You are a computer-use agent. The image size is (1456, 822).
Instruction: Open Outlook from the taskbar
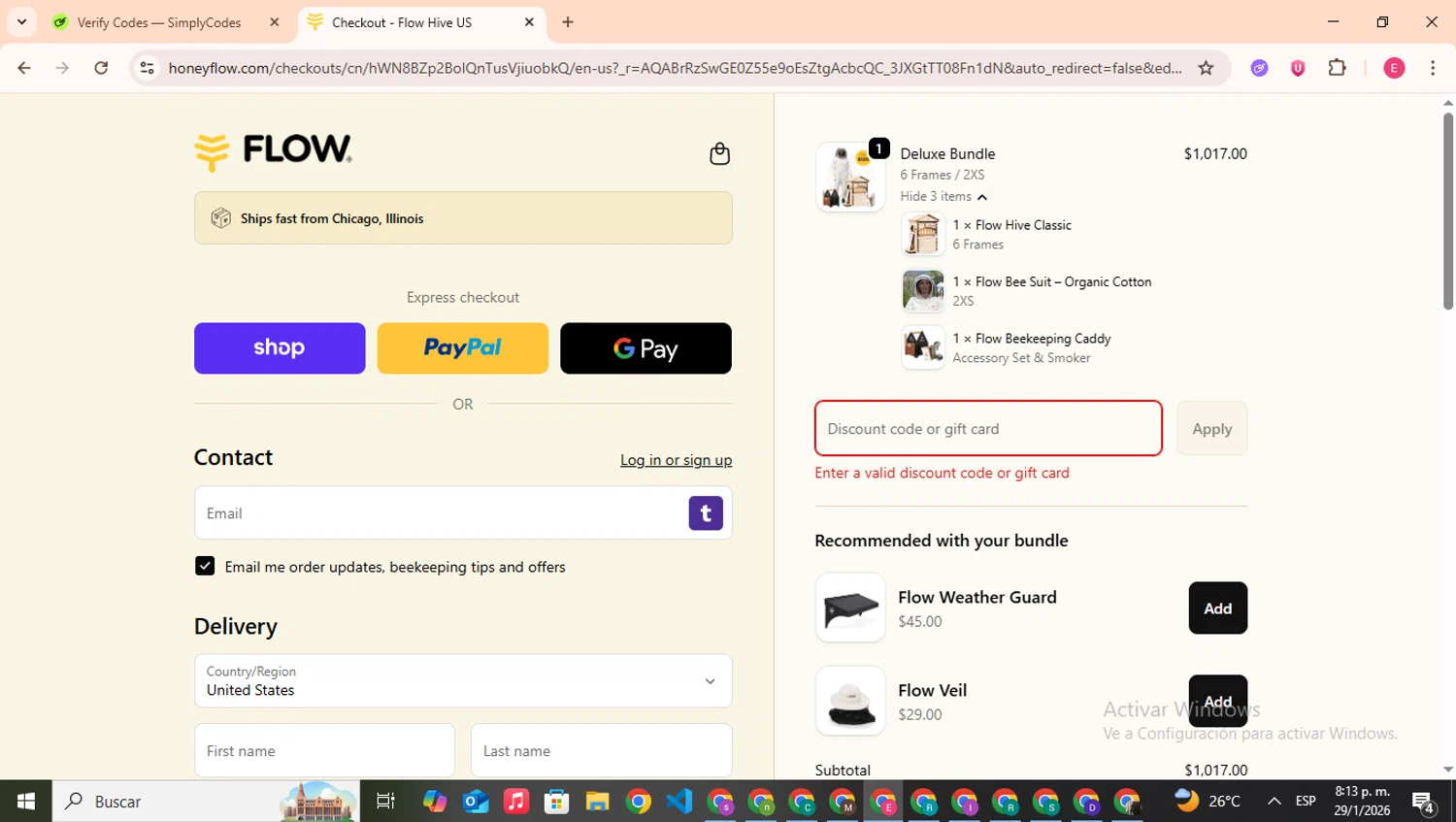pos(476,801)
